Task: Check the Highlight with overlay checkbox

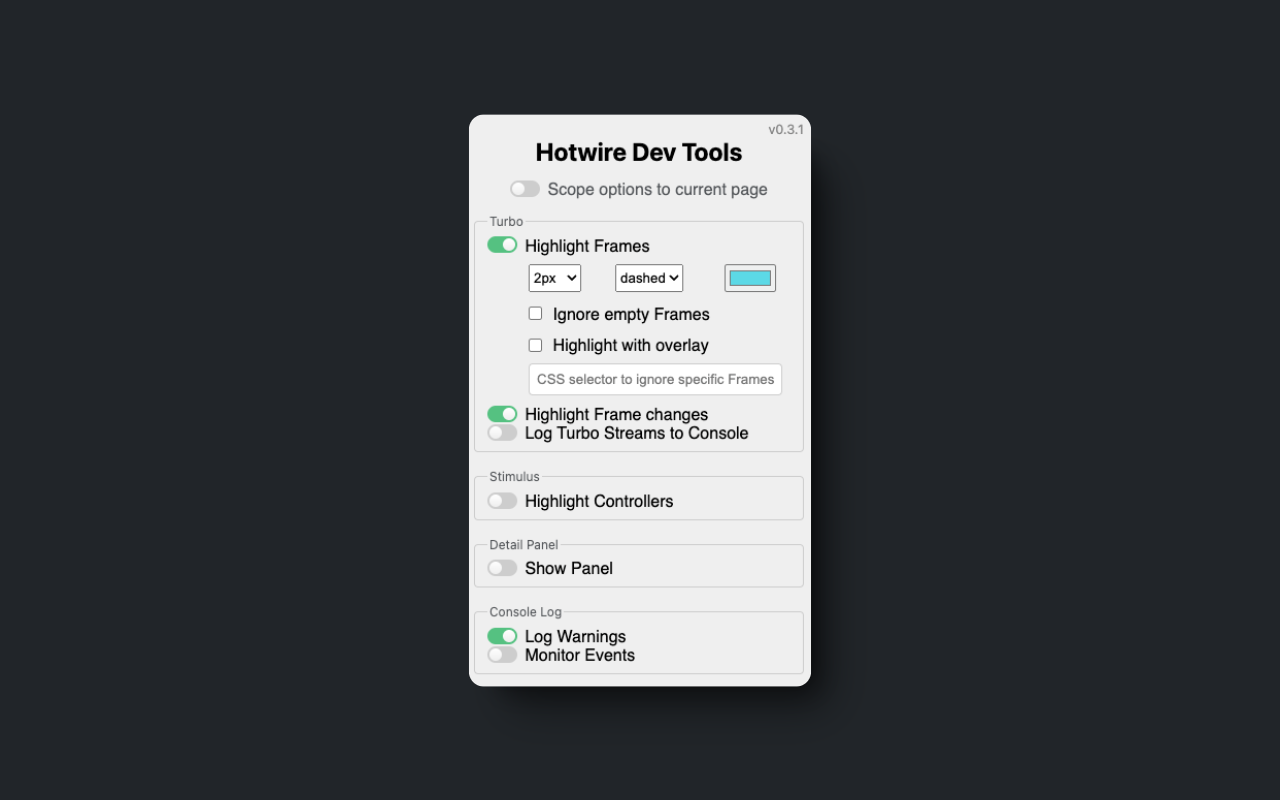Action: point(535,344)
